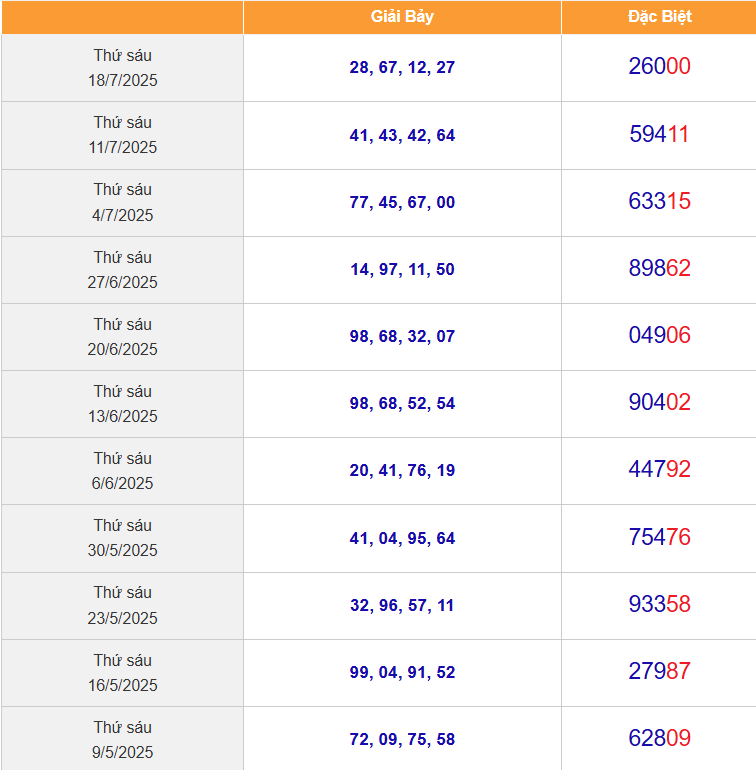Click special prize number 04906
The height and width of the screenshot is (770, 756).
659,335
